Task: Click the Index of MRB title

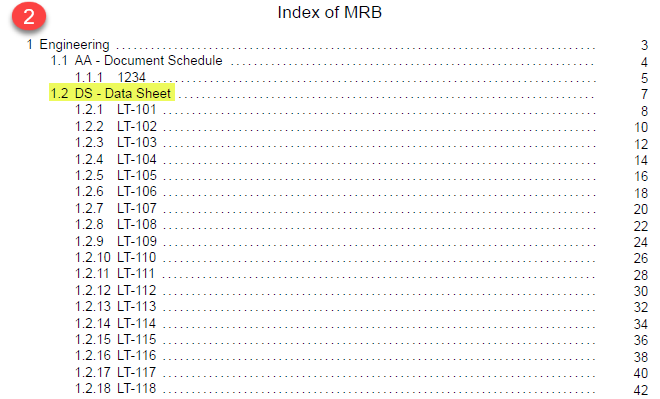Action: click(330, 12)
